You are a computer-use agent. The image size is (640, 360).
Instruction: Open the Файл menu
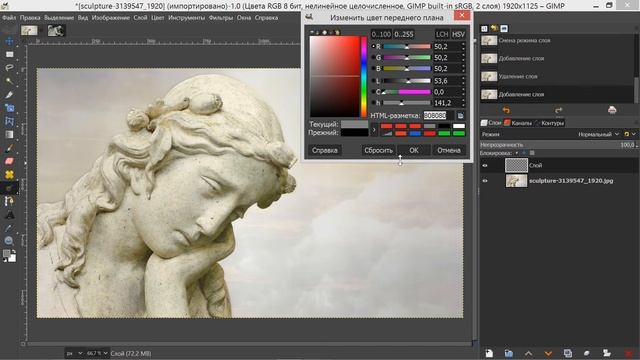(x=9, y=18)
